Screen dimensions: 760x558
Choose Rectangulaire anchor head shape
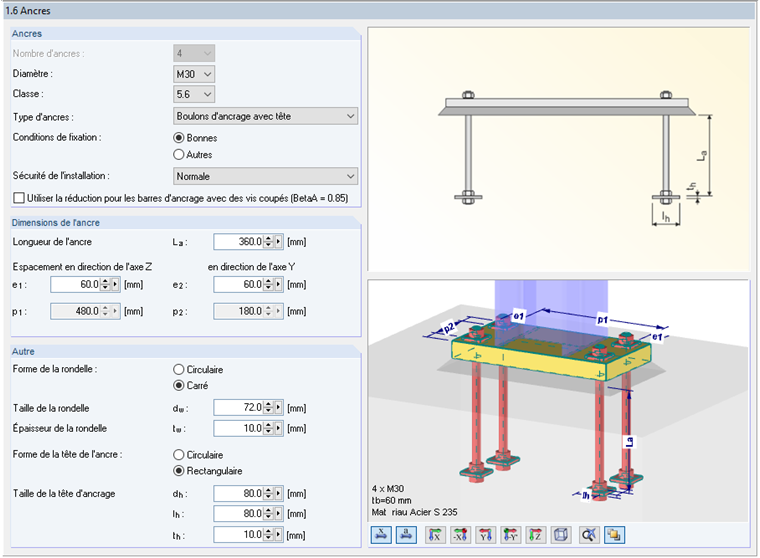click(179, 471)
